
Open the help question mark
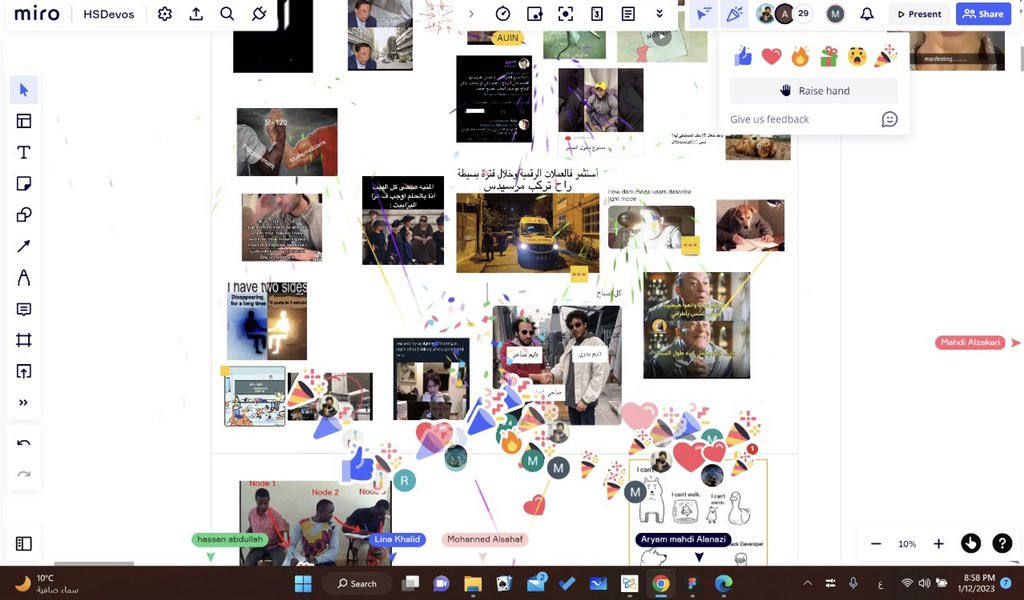1002,543
